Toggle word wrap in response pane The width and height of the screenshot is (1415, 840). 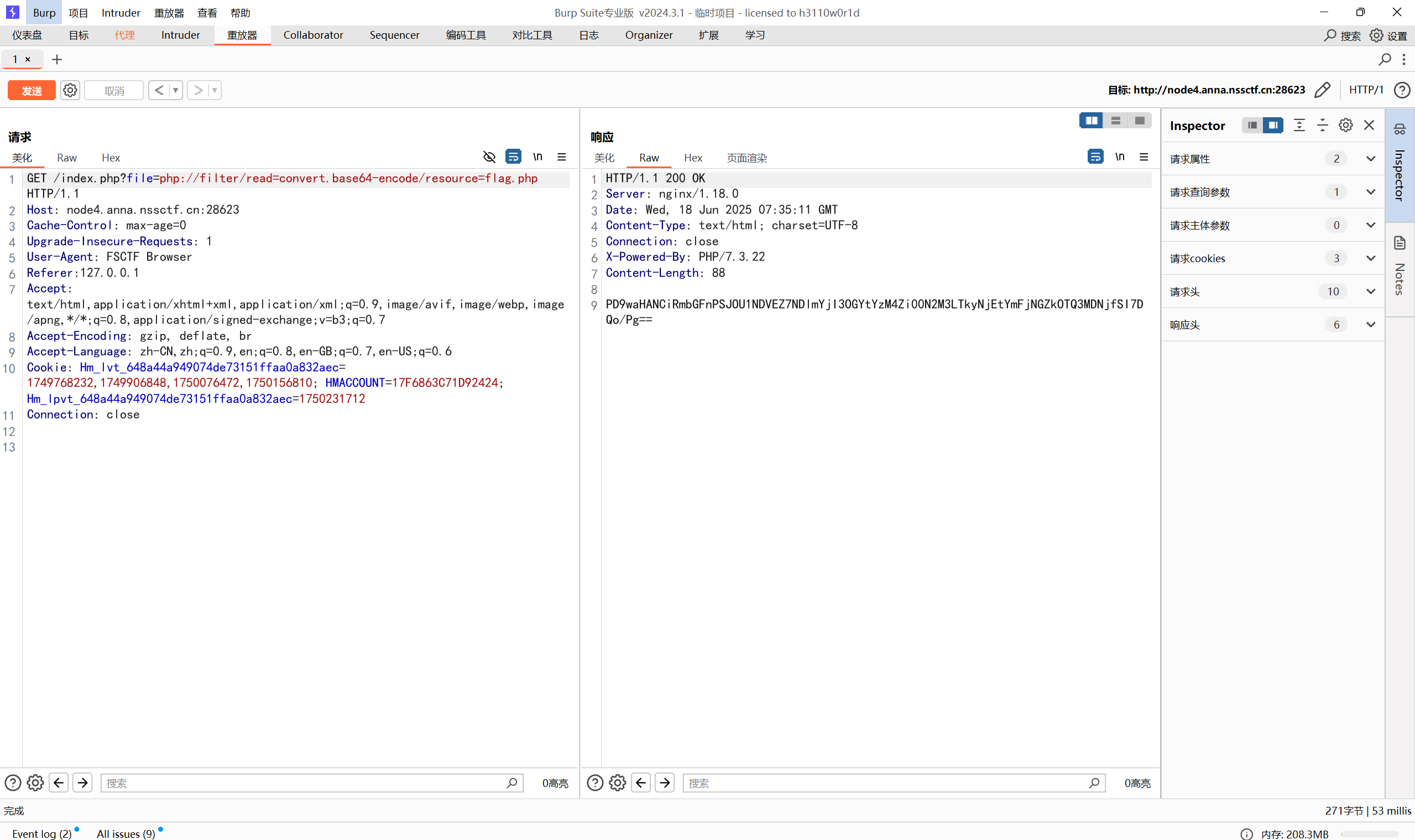pos(1095,157)
